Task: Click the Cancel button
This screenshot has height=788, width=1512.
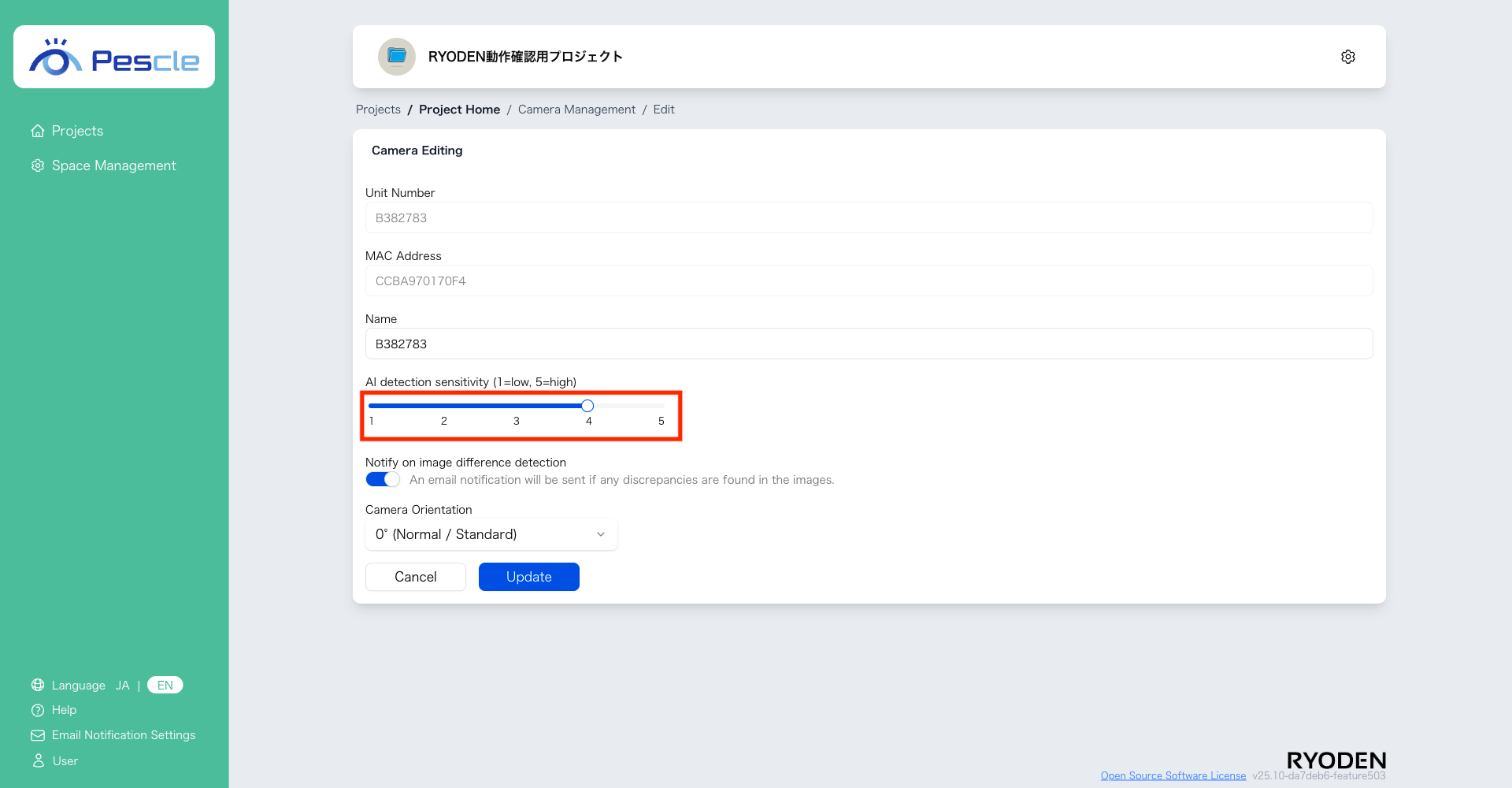Action: coord(415,577)
